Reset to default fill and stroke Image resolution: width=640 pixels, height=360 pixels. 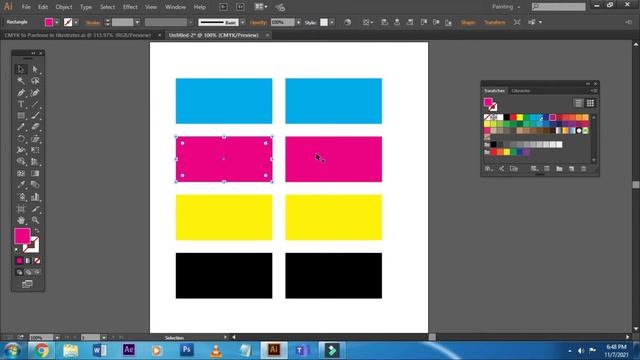17,249
